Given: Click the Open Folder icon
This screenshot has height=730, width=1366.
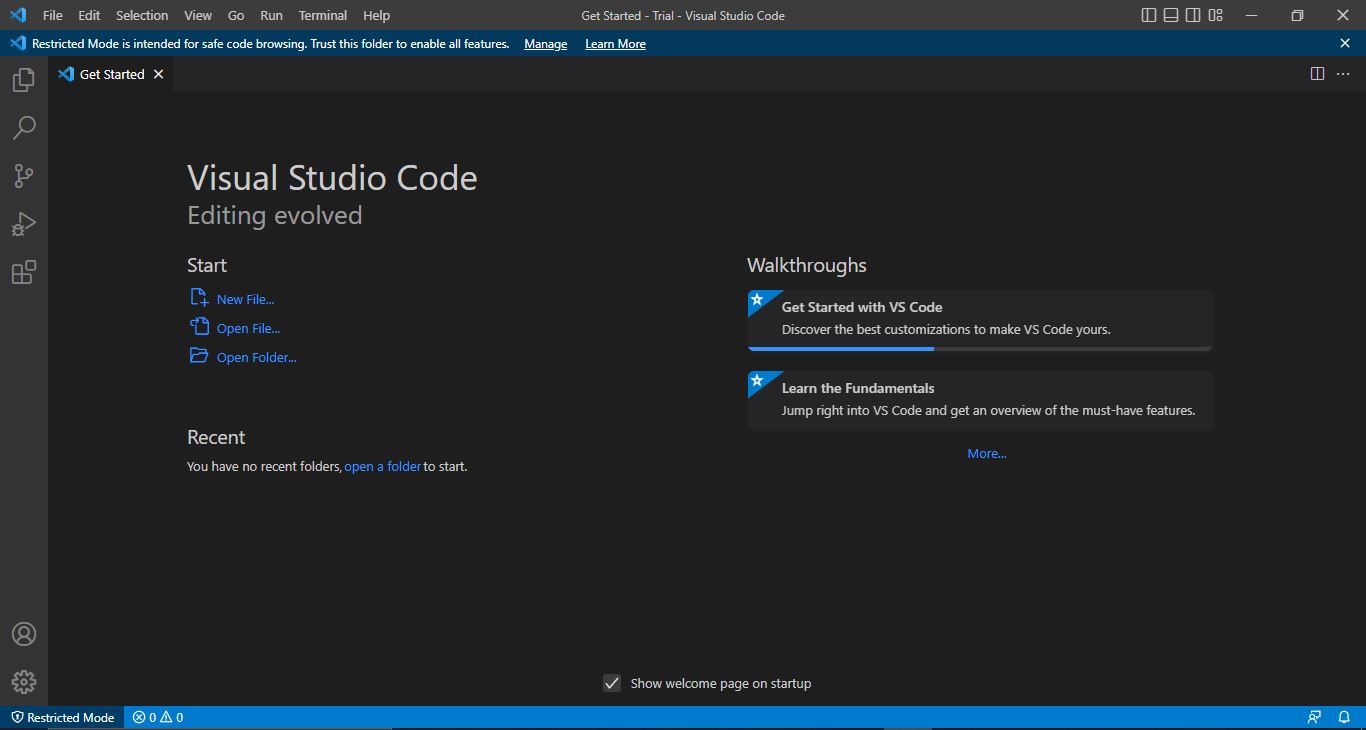Looking at the screenshot, I should click(x=199, y=356).
